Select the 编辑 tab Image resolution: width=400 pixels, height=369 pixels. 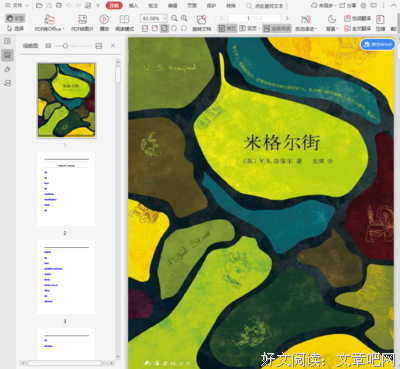172,6
